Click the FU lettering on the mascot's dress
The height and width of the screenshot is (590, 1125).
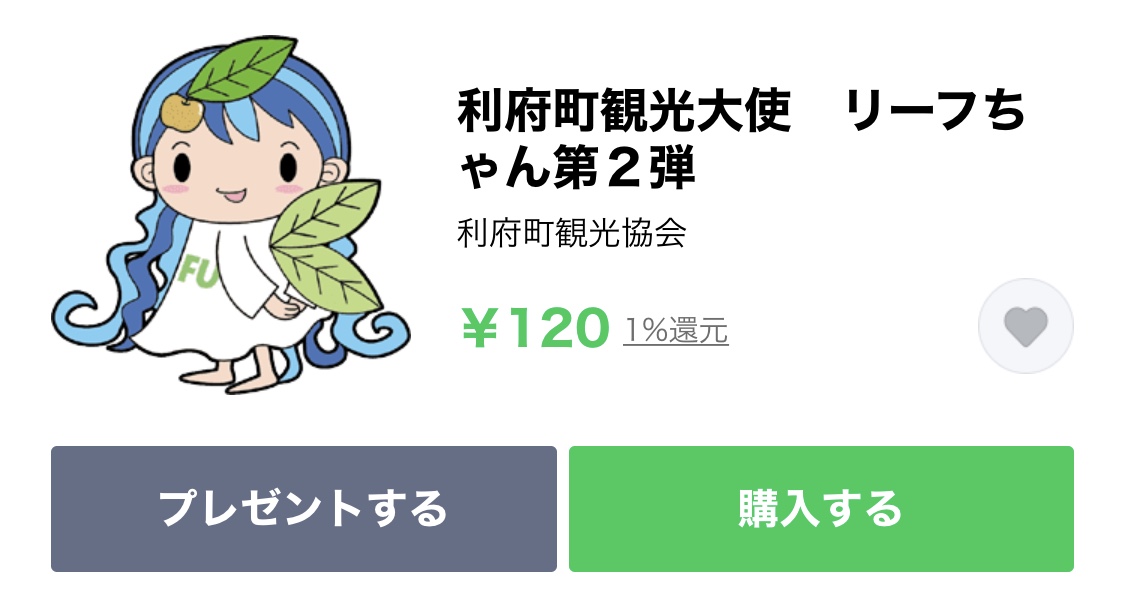point(197,271)
